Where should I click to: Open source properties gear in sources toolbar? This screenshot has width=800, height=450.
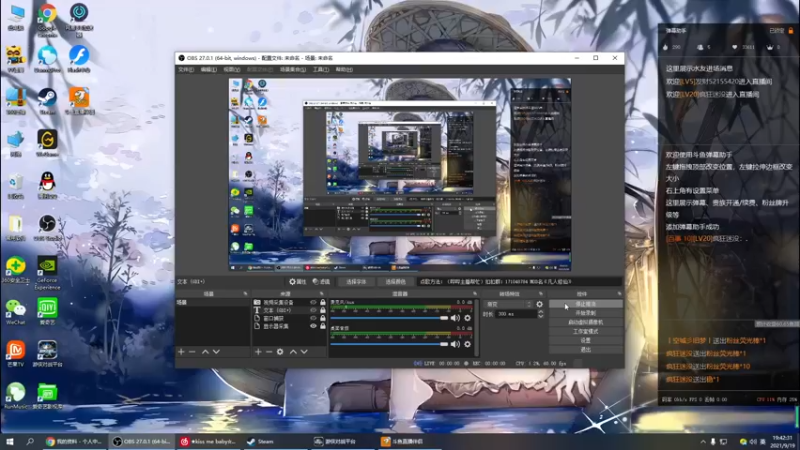(280, 352)
